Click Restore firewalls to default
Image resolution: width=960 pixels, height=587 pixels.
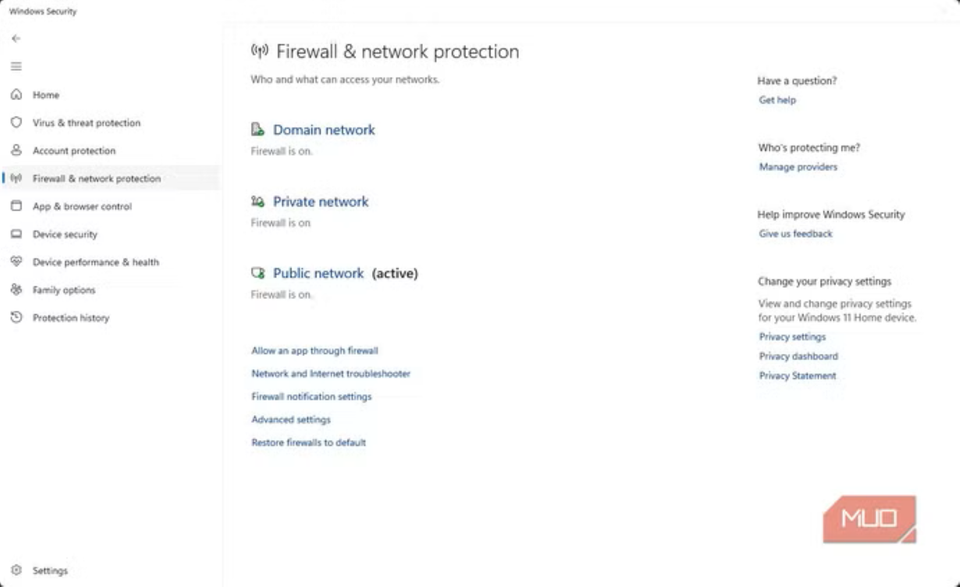click(x=309, y=443)
